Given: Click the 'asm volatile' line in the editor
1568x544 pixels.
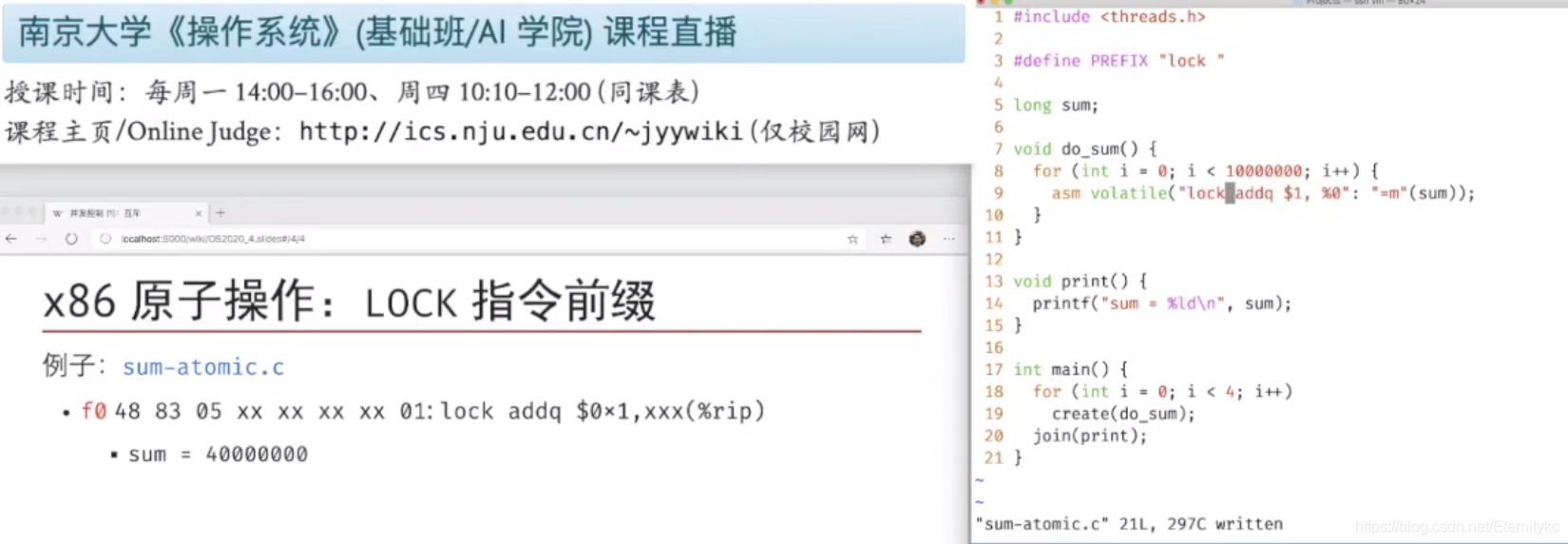Looking at the screenshot, I should (x=1263, y=193).
